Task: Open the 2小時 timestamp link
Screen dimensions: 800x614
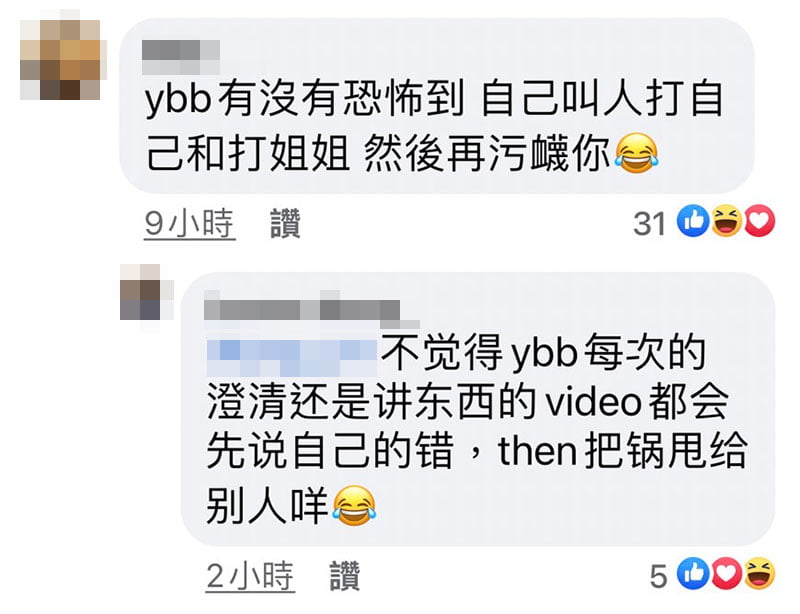Action: tap(250, 576)
